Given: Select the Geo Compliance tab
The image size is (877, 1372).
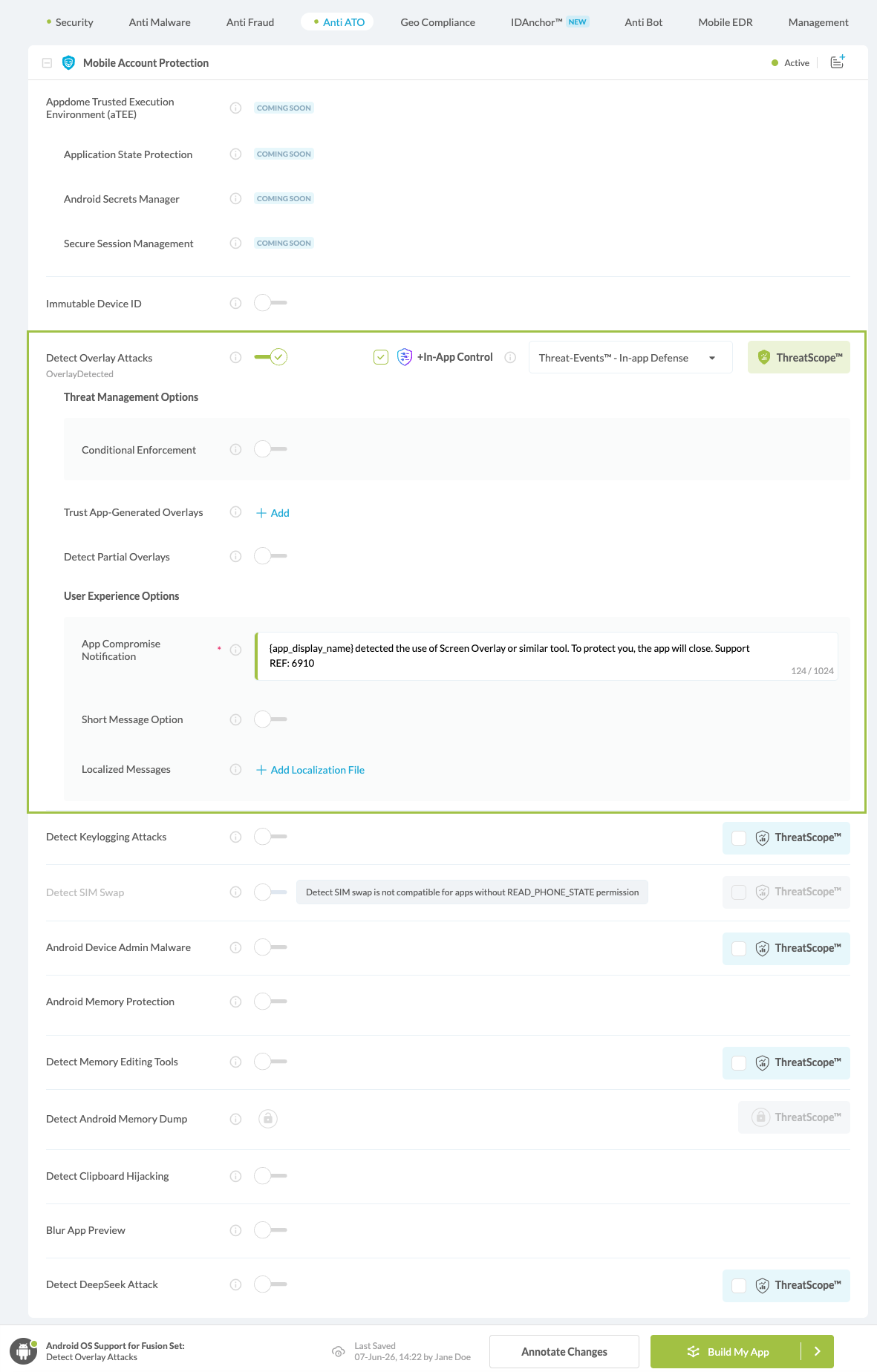Looking at the screenshot, I should [438, 22].
